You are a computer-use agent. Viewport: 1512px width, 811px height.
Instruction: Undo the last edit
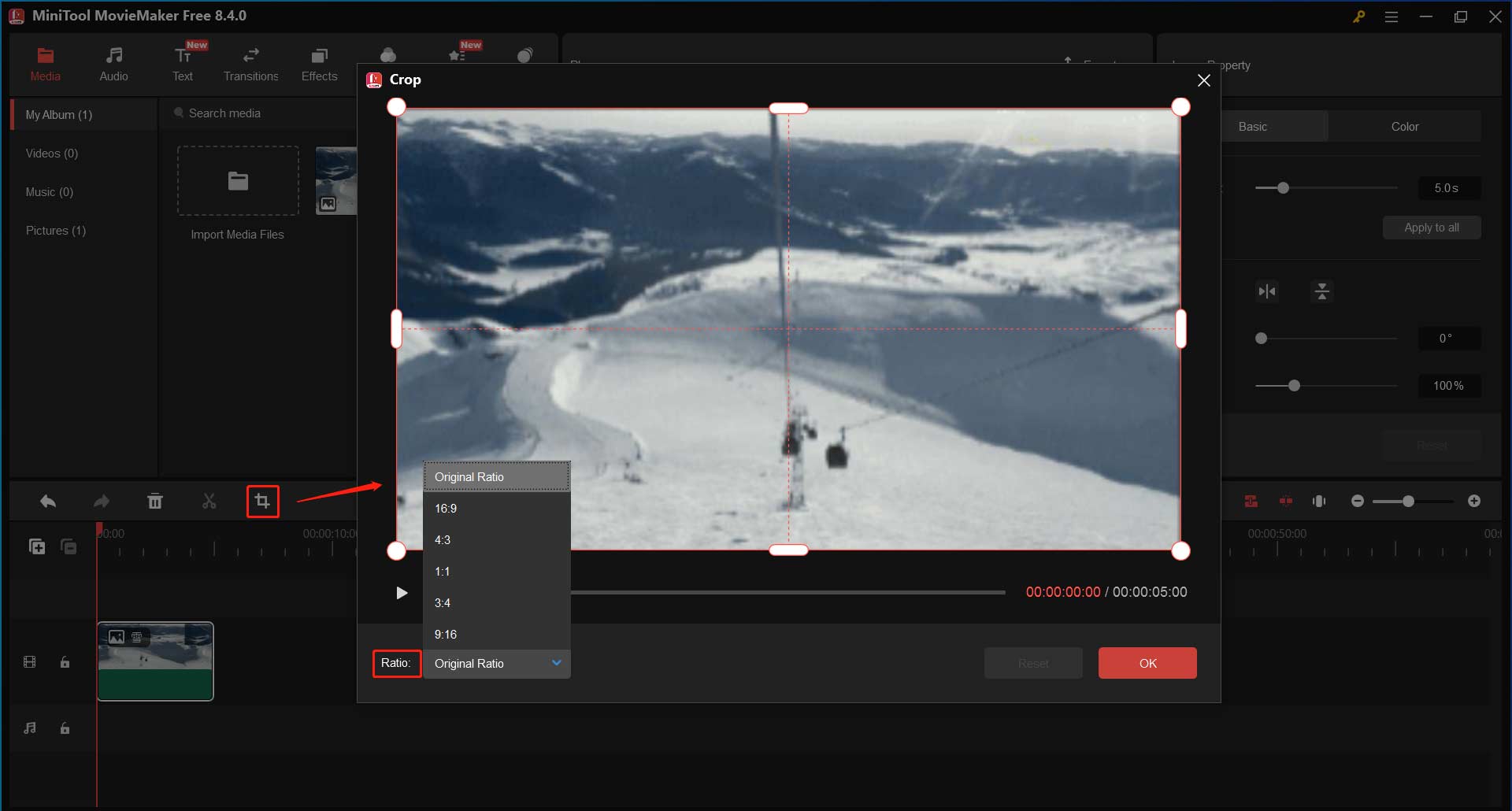(x=47, y=501)
